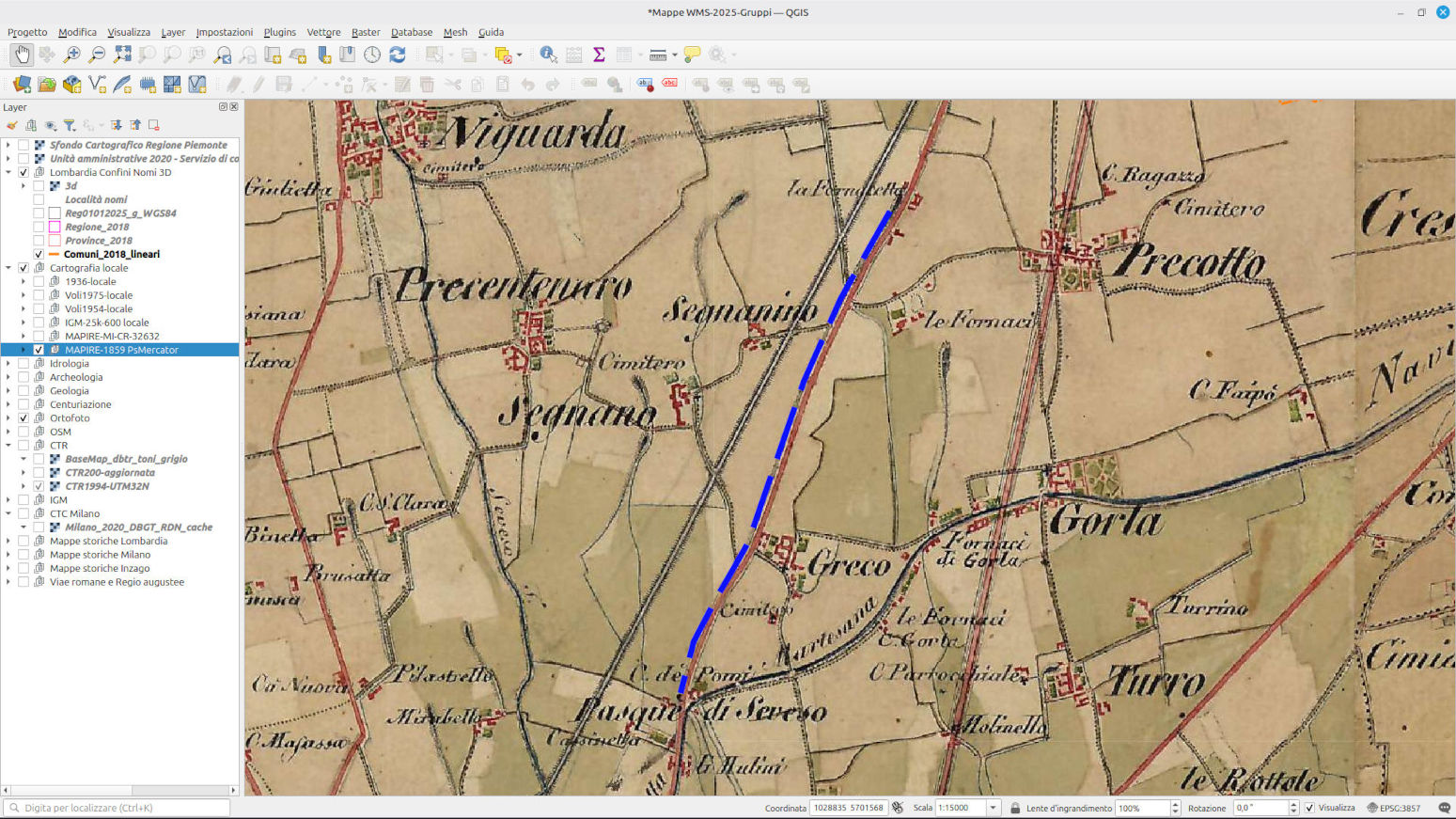Show the spatial bookmarks panel
Screen dimensions: 1456x819
[x=348, y=55]
